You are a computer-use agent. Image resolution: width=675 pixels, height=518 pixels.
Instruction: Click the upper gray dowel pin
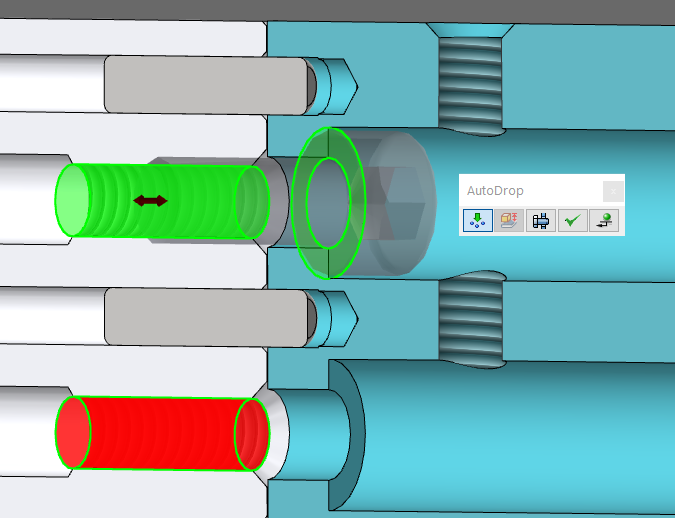coord(208,85)
